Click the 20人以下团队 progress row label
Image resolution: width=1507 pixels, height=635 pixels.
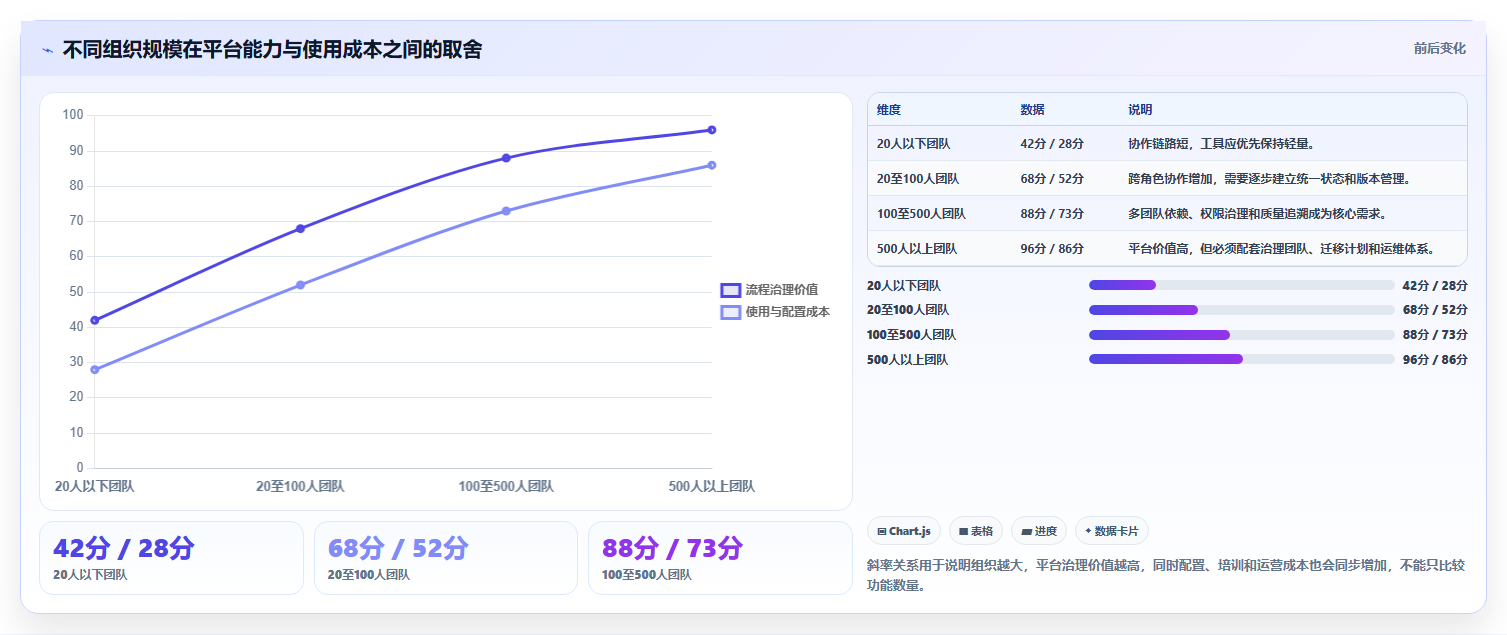pos(904,286)
